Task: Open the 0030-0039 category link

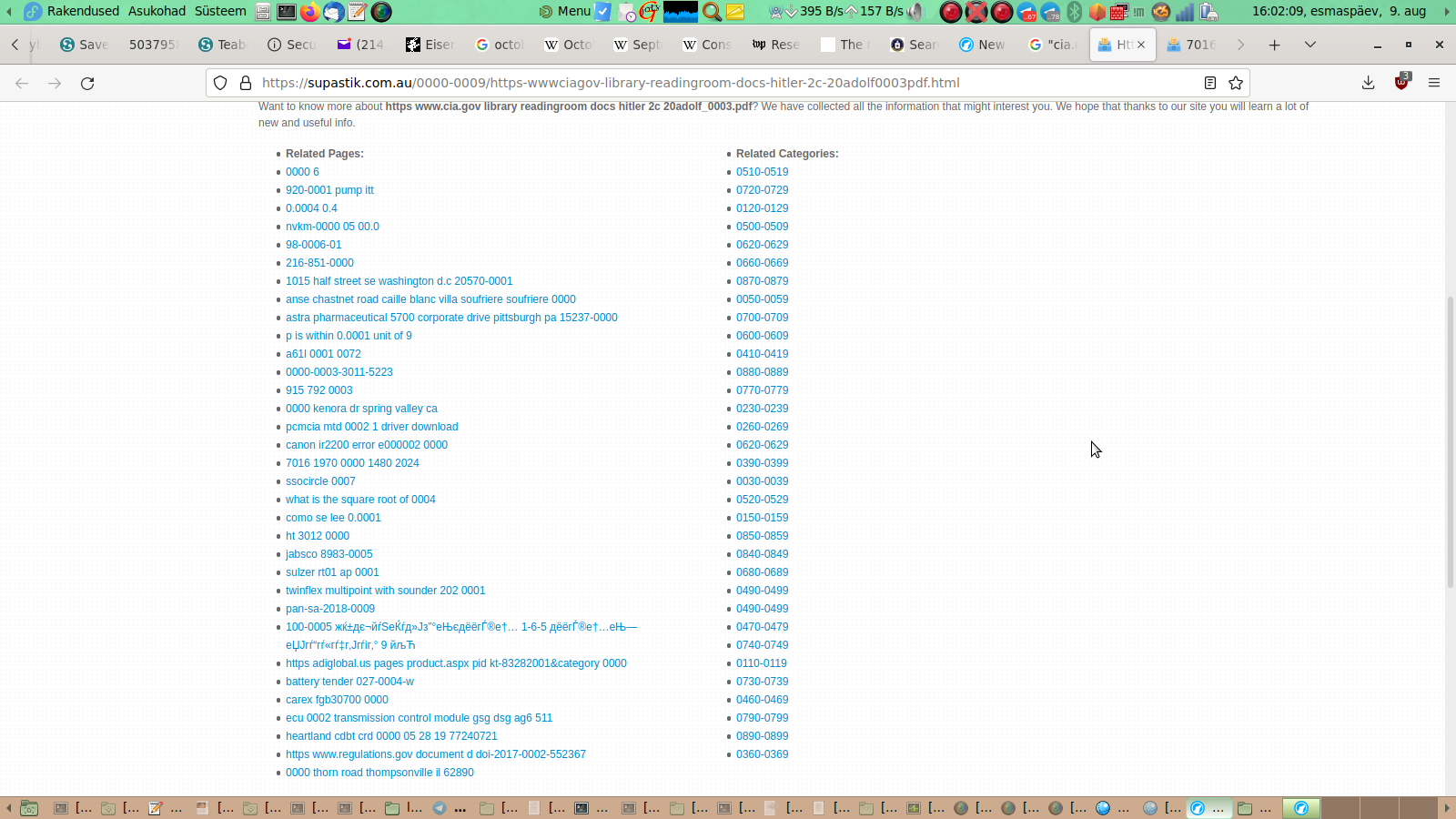Action: coord(763,481)
